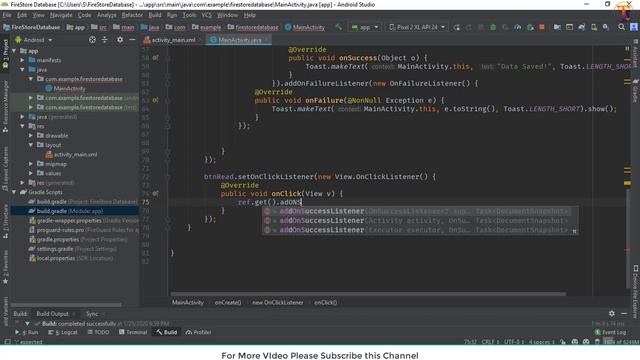Click the Make Project hammer icon
Image resolution: width=640 pixels, height=360 pixels.
click(x=338, y=27)
